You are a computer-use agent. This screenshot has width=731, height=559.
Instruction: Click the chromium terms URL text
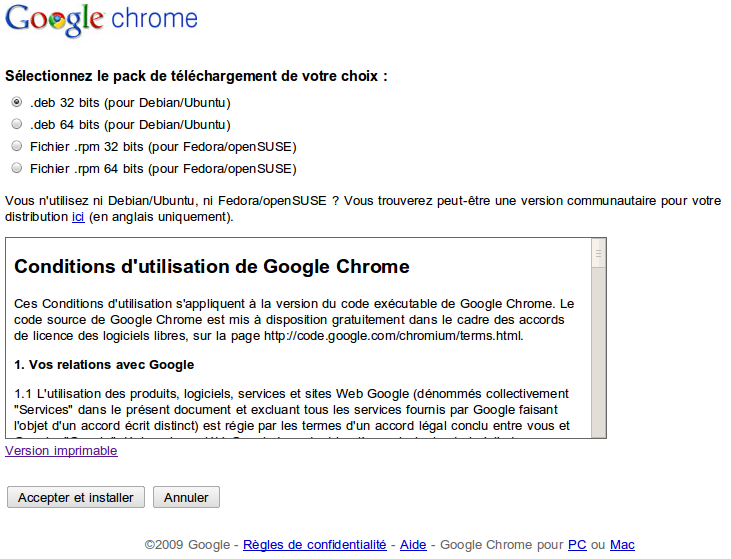tap(393, 336)
